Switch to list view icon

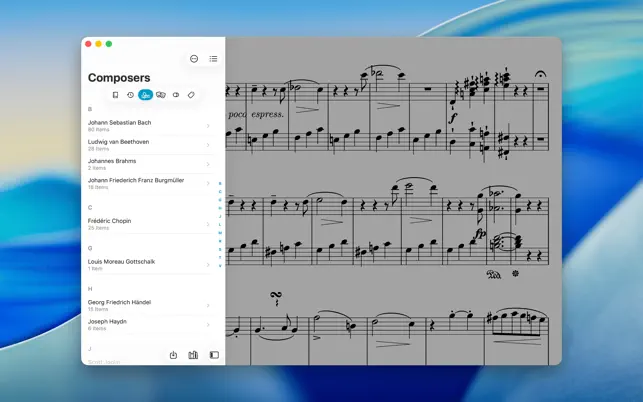[213, 59]
